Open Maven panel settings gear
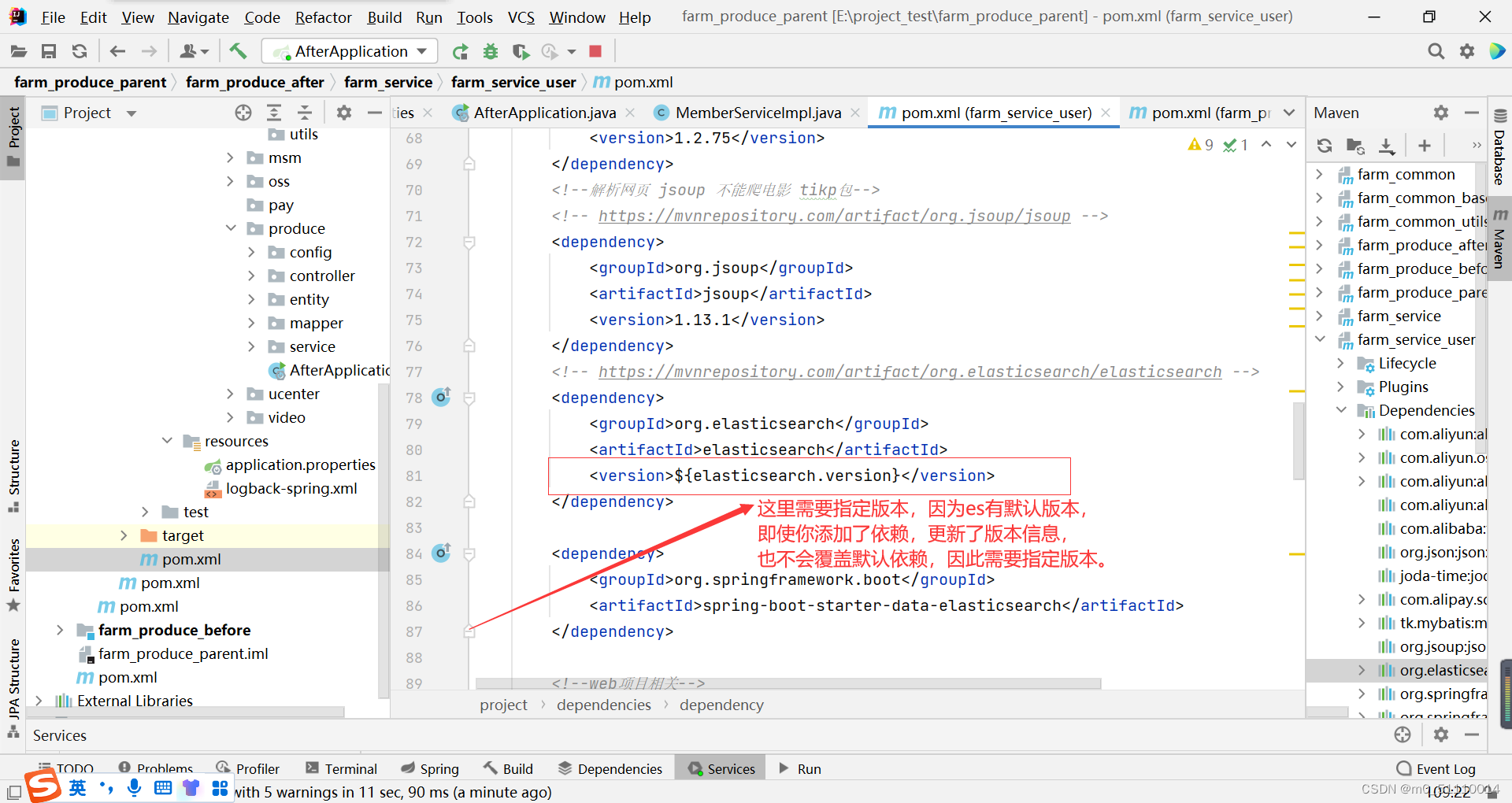1512x803 pixels. (1441, 113)
